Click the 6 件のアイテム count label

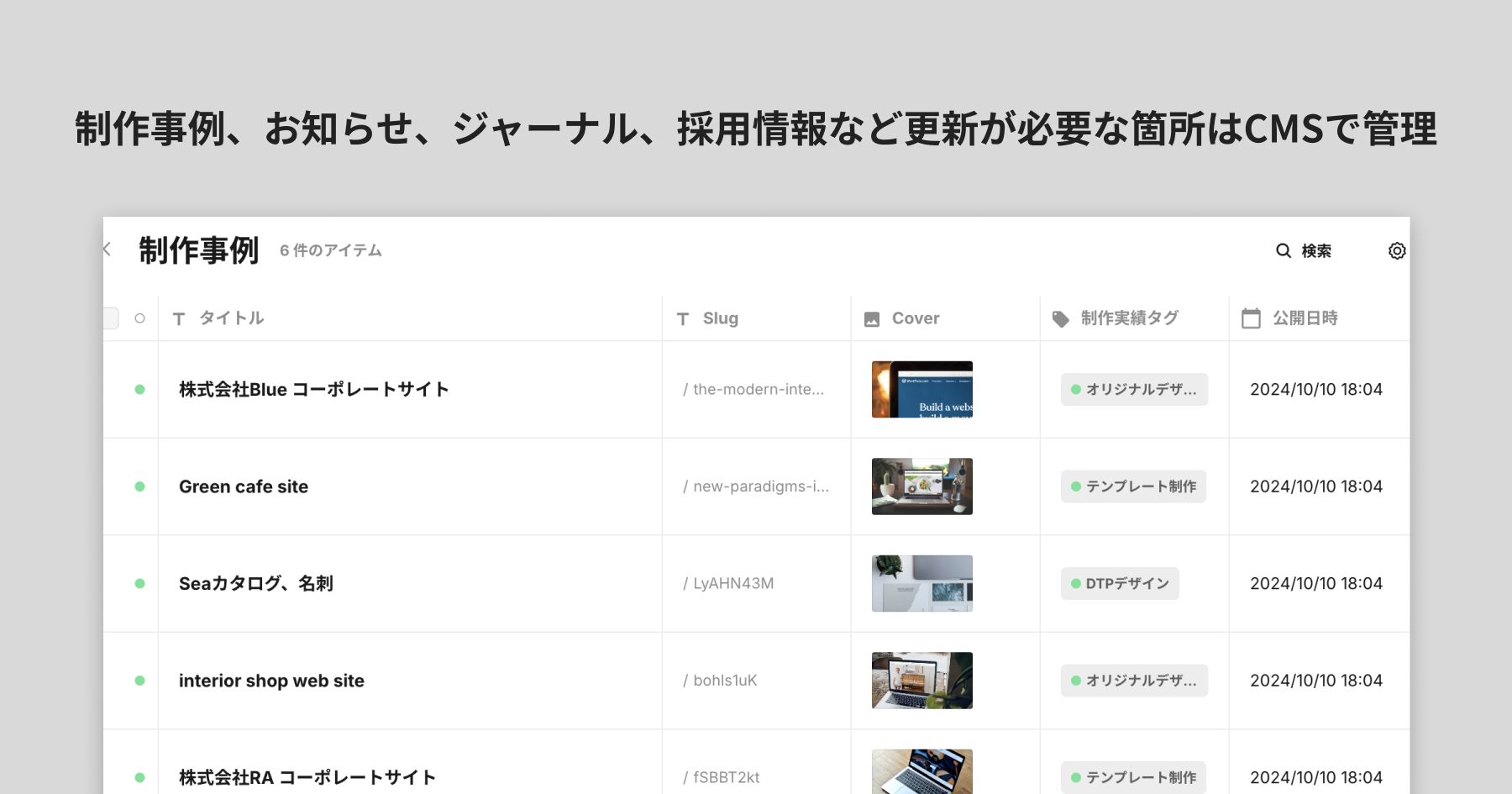point(331,250)
